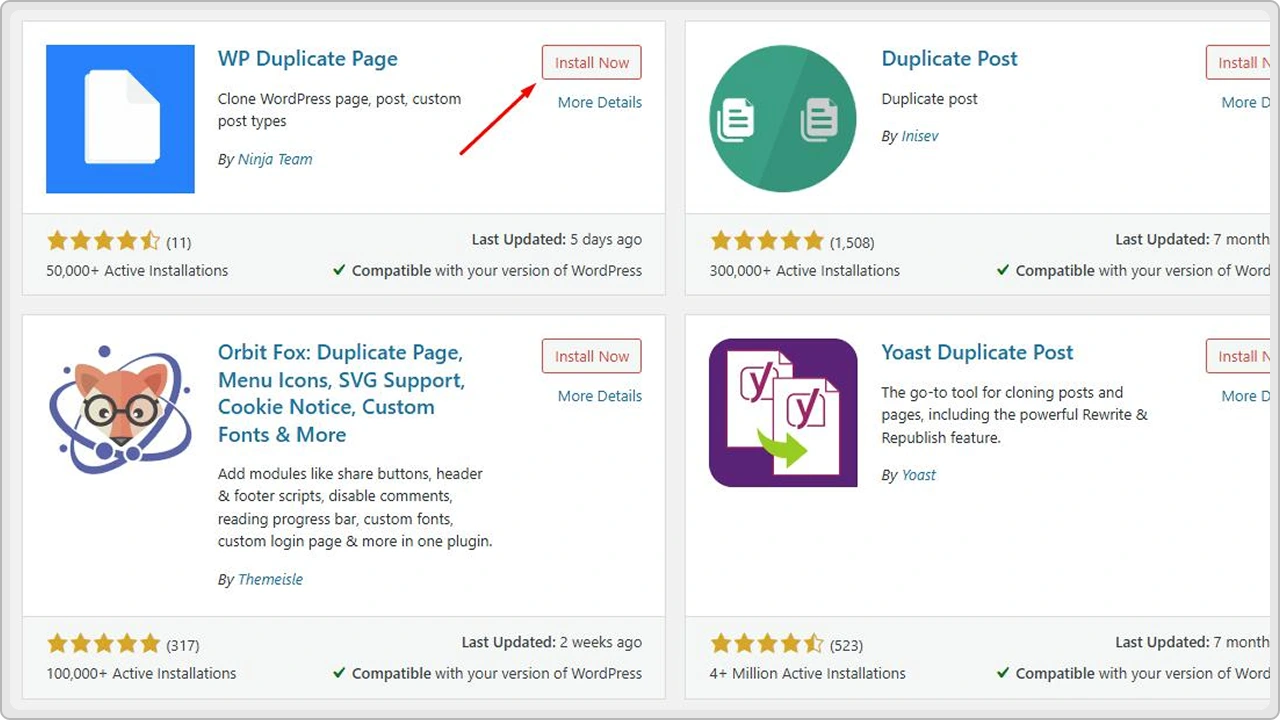This screenshot has width=1280, height=720.
Task: Visit the Ninja Team author link
Action: 275,159
